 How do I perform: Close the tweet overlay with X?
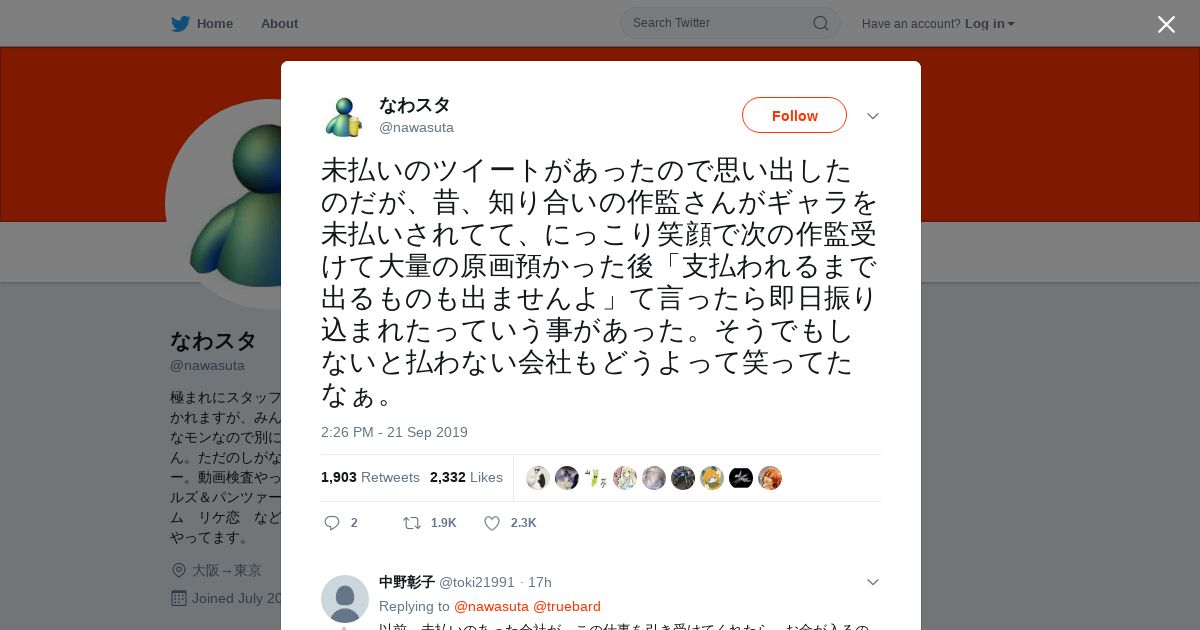(1166, 24)
